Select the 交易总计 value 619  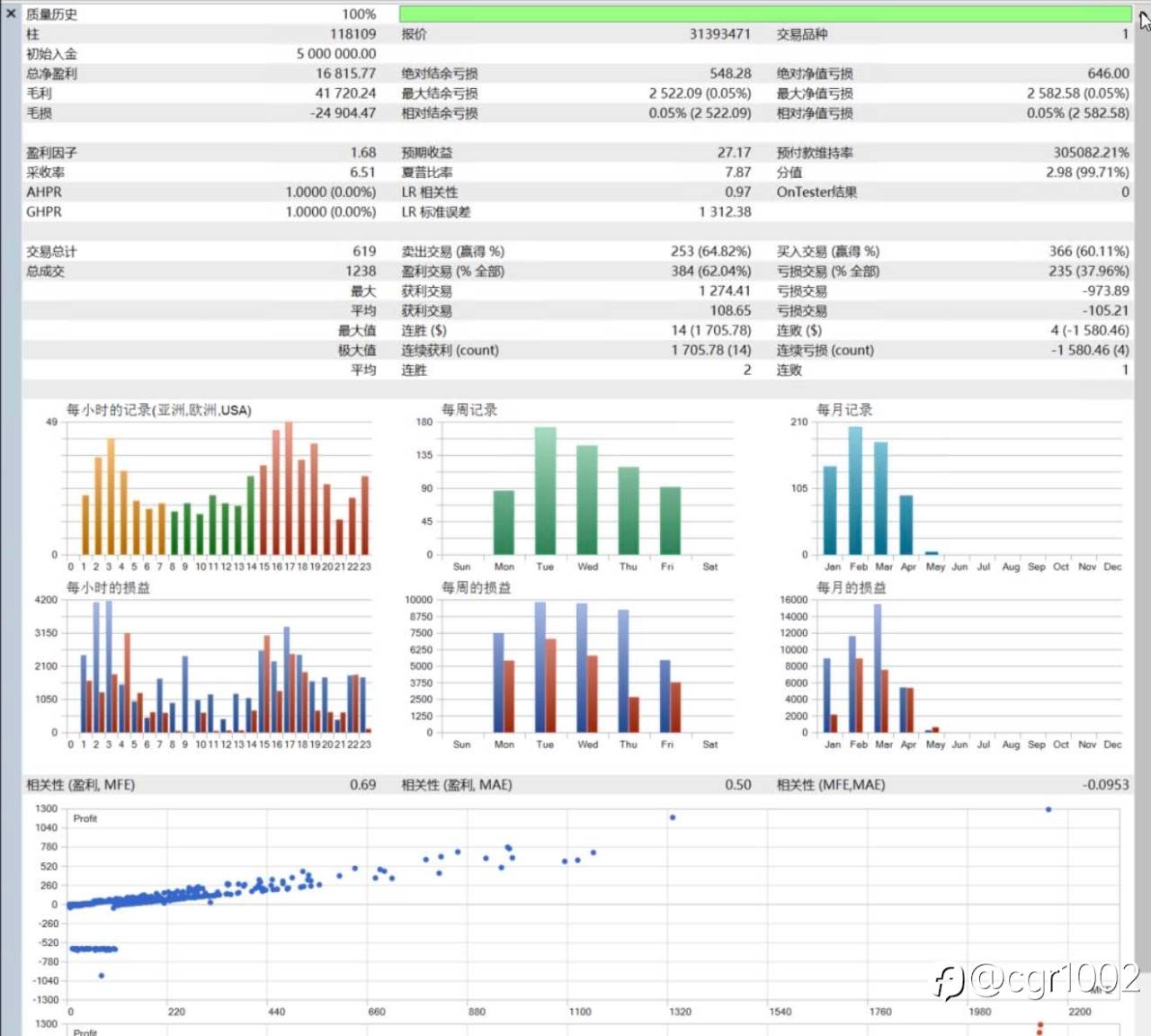pos(364,252)
